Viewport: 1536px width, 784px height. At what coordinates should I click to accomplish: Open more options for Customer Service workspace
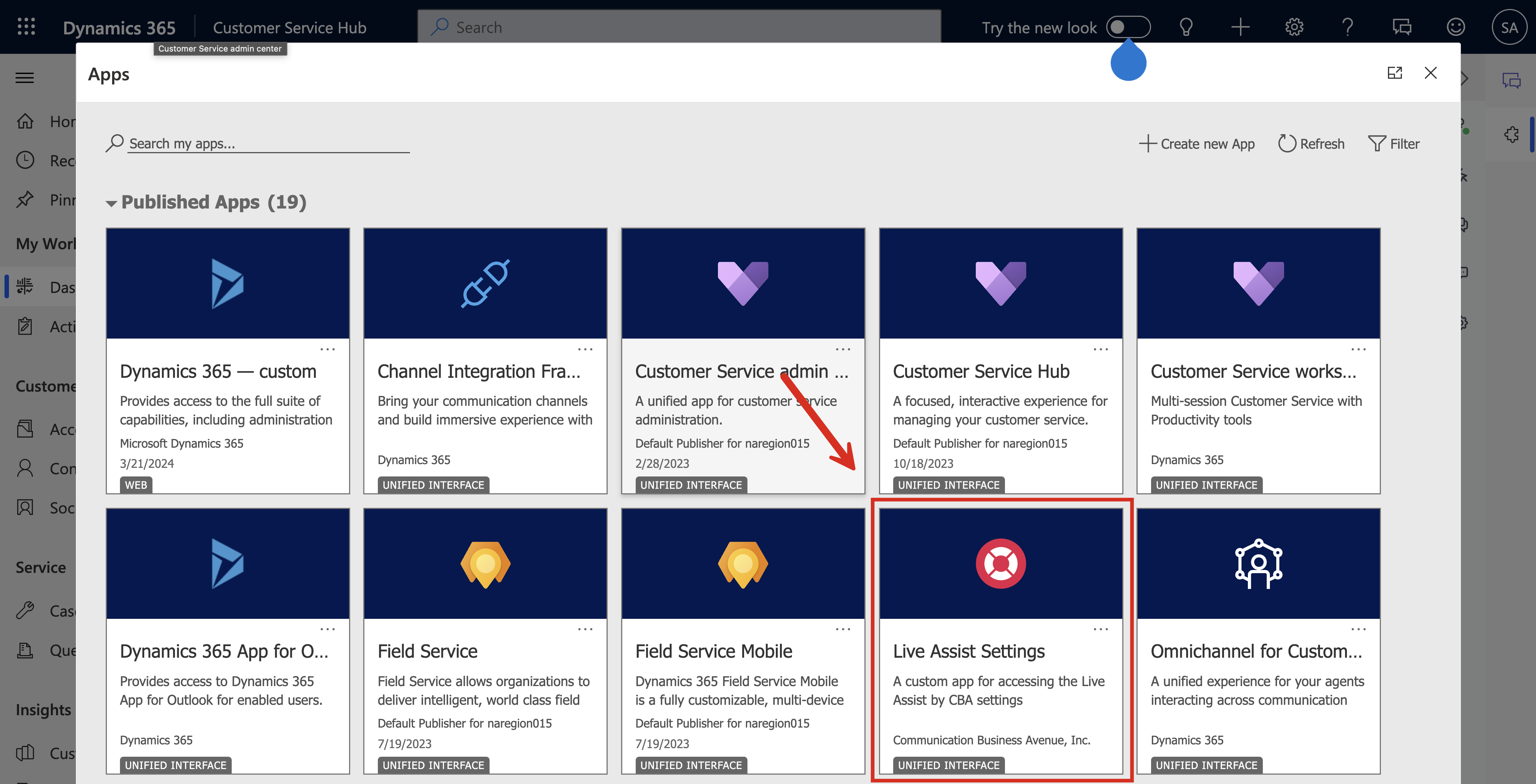point(1358,349)
